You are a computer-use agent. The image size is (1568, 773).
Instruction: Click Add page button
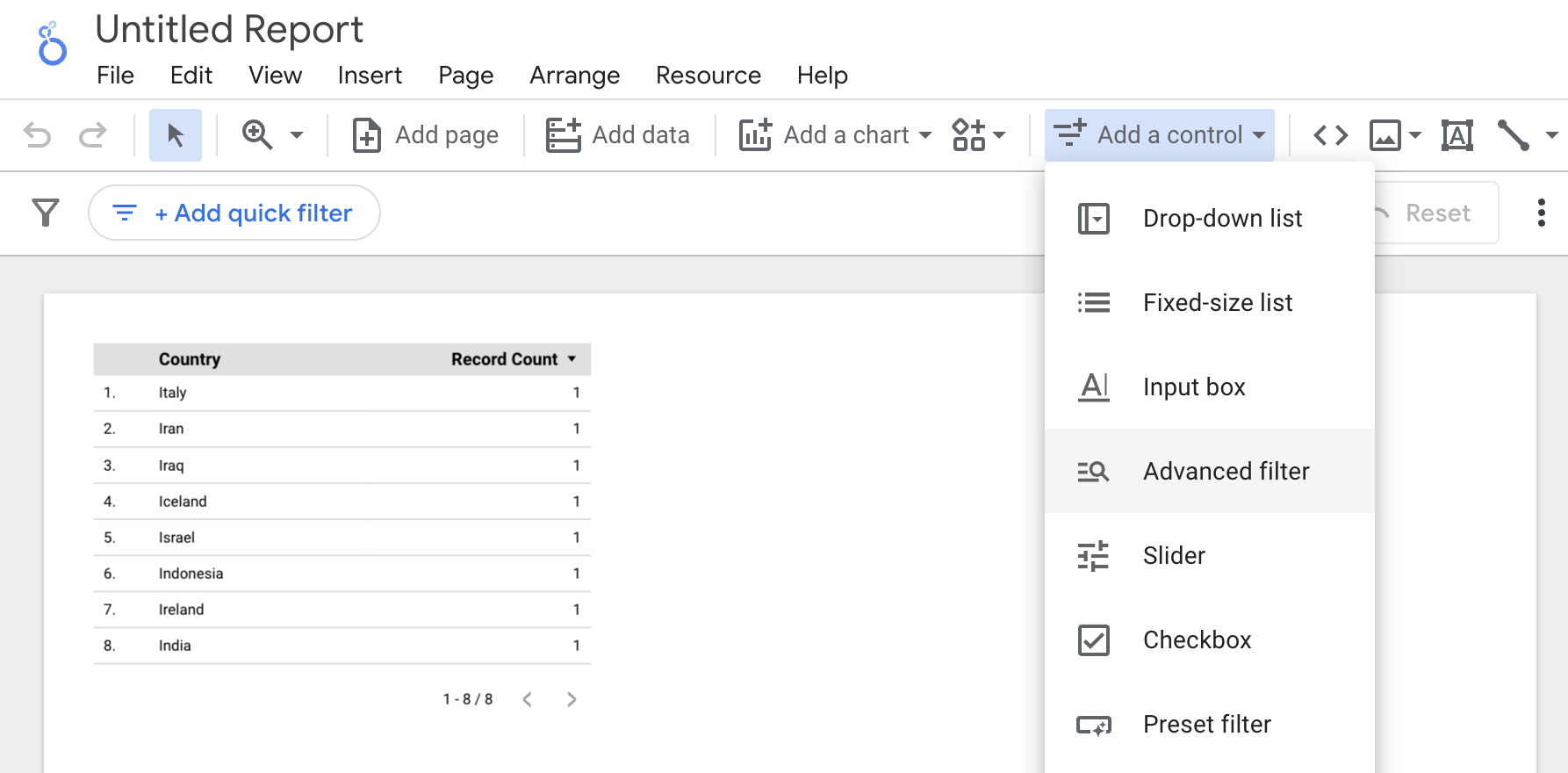[x=426, y=135]
